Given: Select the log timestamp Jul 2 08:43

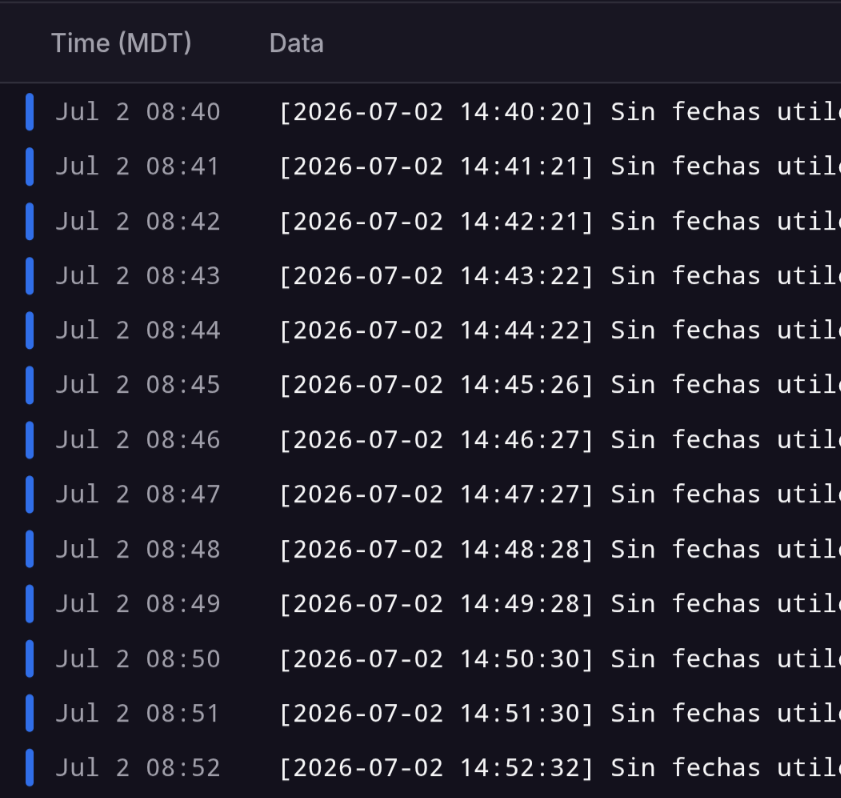Looking at the screenshot, I should point(138,276).
